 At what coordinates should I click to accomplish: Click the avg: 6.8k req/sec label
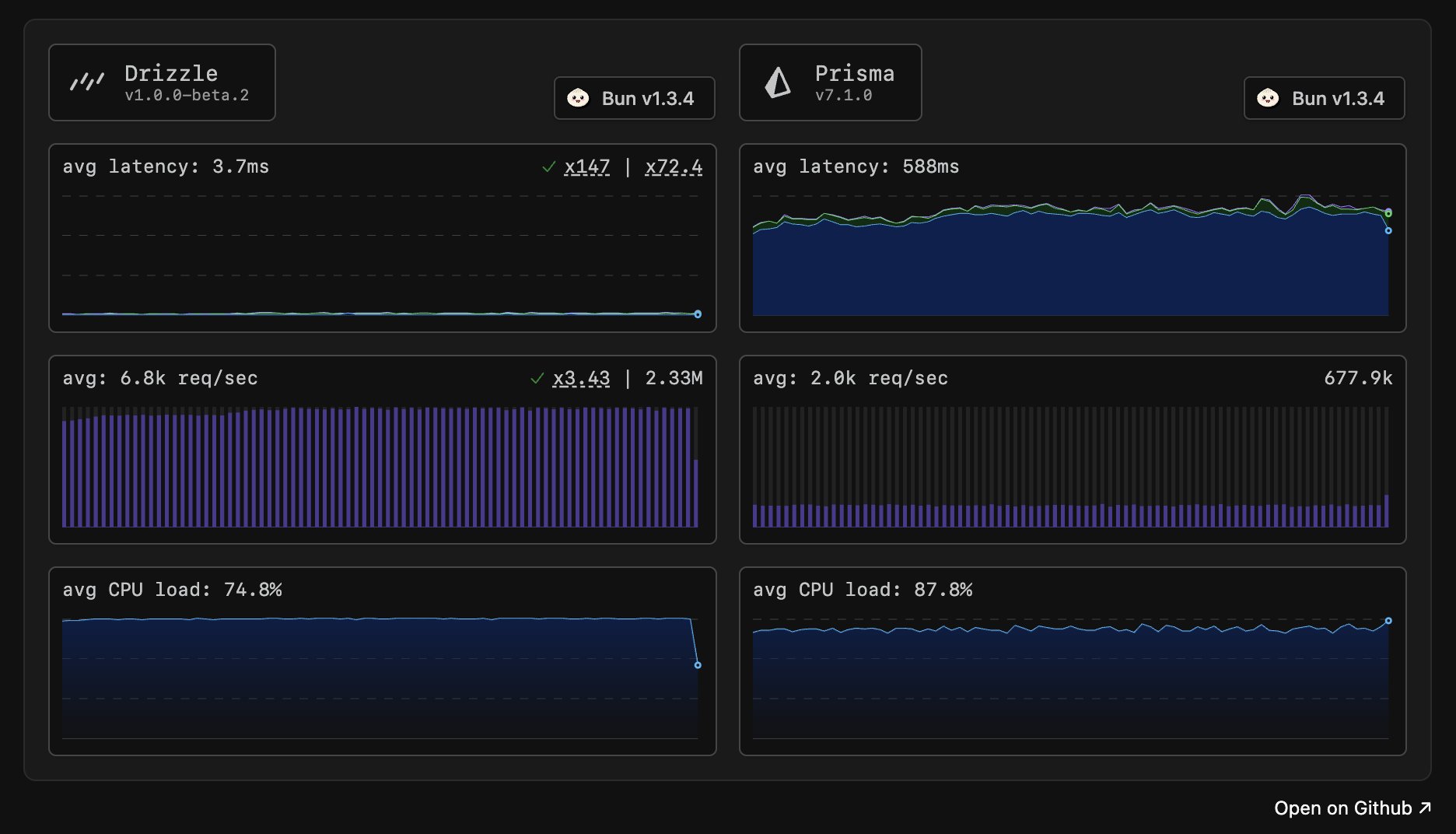160,378
